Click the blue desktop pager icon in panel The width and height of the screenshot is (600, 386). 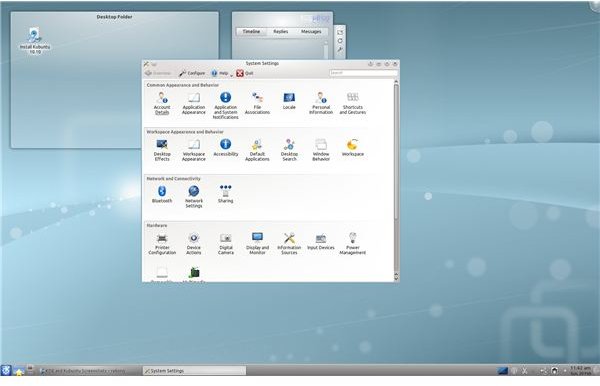click(502, 370)
